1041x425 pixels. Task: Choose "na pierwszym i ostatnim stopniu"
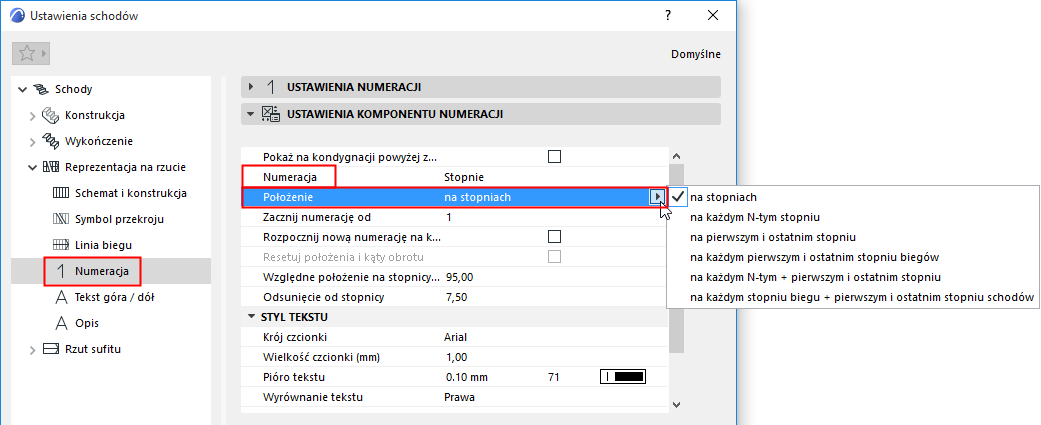(773, 236)
